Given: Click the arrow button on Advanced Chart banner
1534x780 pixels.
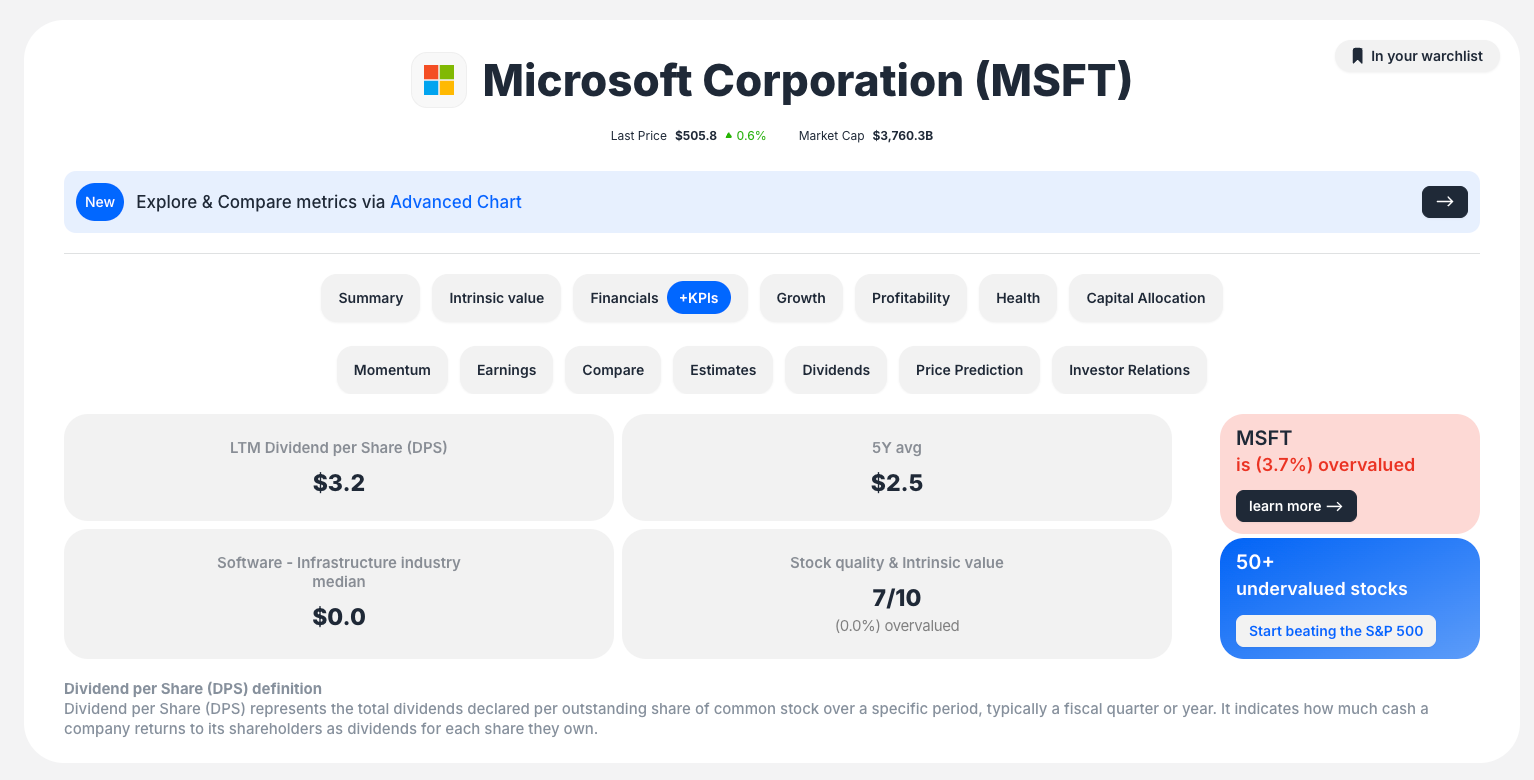Looking at the screenshot, I should (1444, 202).
